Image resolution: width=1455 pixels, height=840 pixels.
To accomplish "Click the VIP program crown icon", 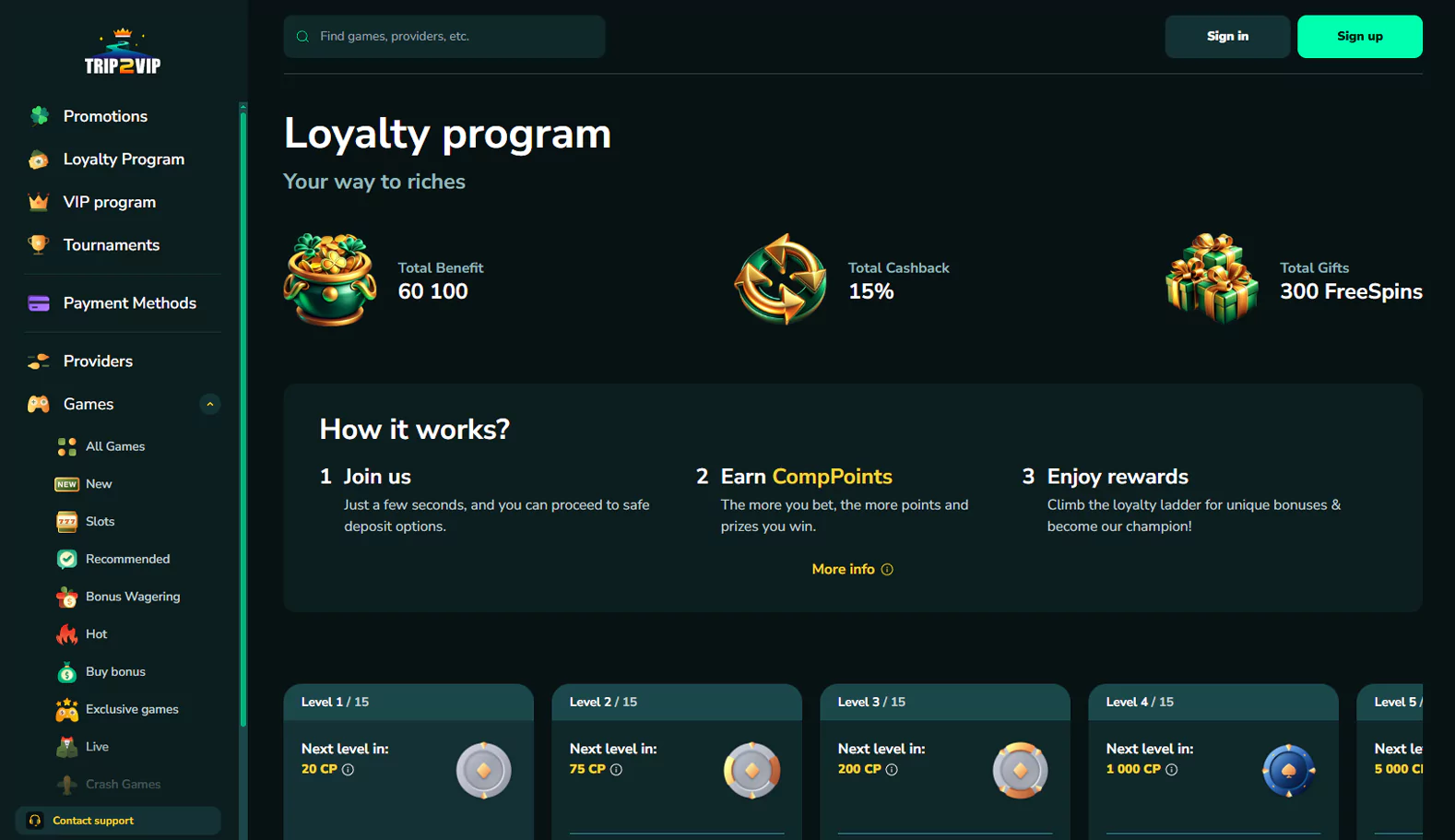I will (x=39, y=202).
